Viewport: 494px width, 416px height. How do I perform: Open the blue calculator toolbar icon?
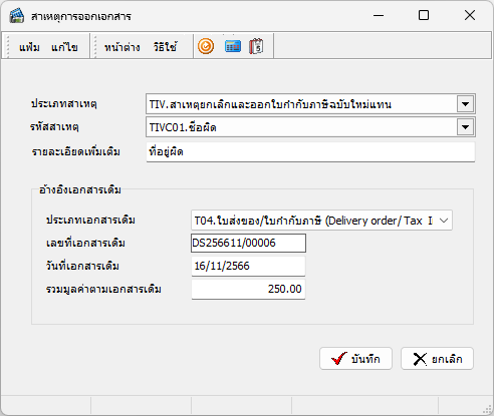233,46
